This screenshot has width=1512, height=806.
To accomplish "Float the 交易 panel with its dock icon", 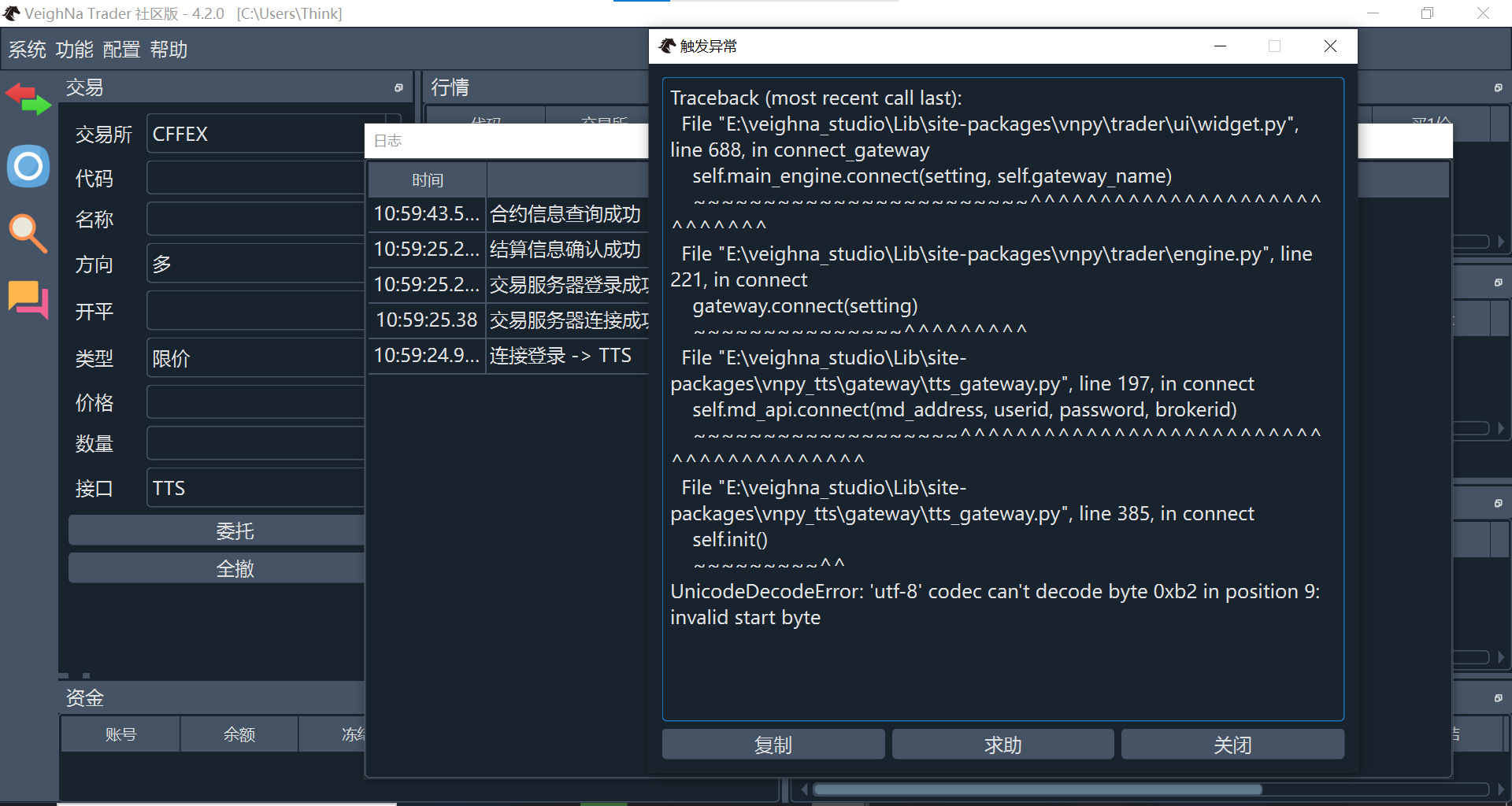I will (x=398, y=88).
